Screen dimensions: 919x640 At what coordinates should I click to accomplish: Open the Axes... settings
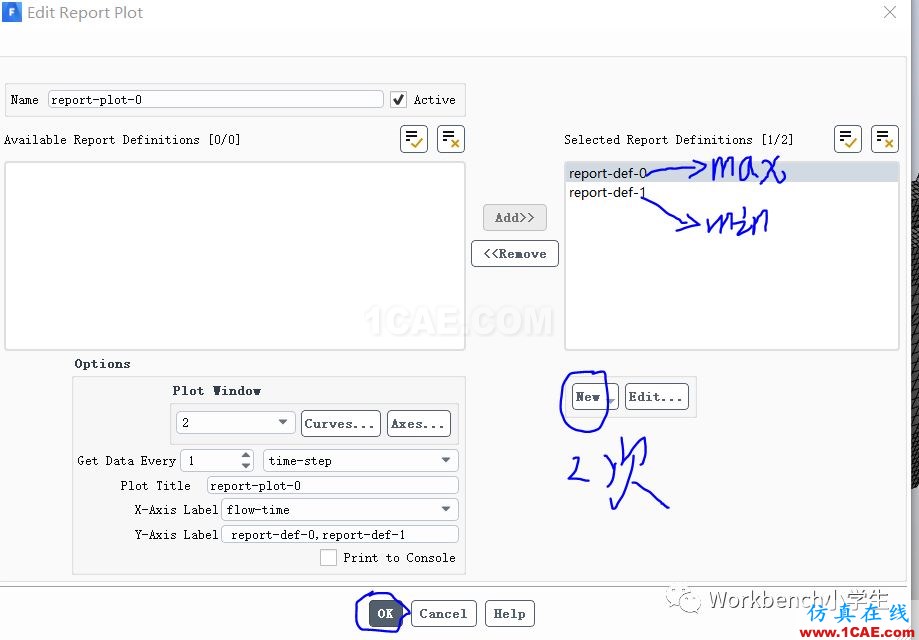(x=418, y=424)
